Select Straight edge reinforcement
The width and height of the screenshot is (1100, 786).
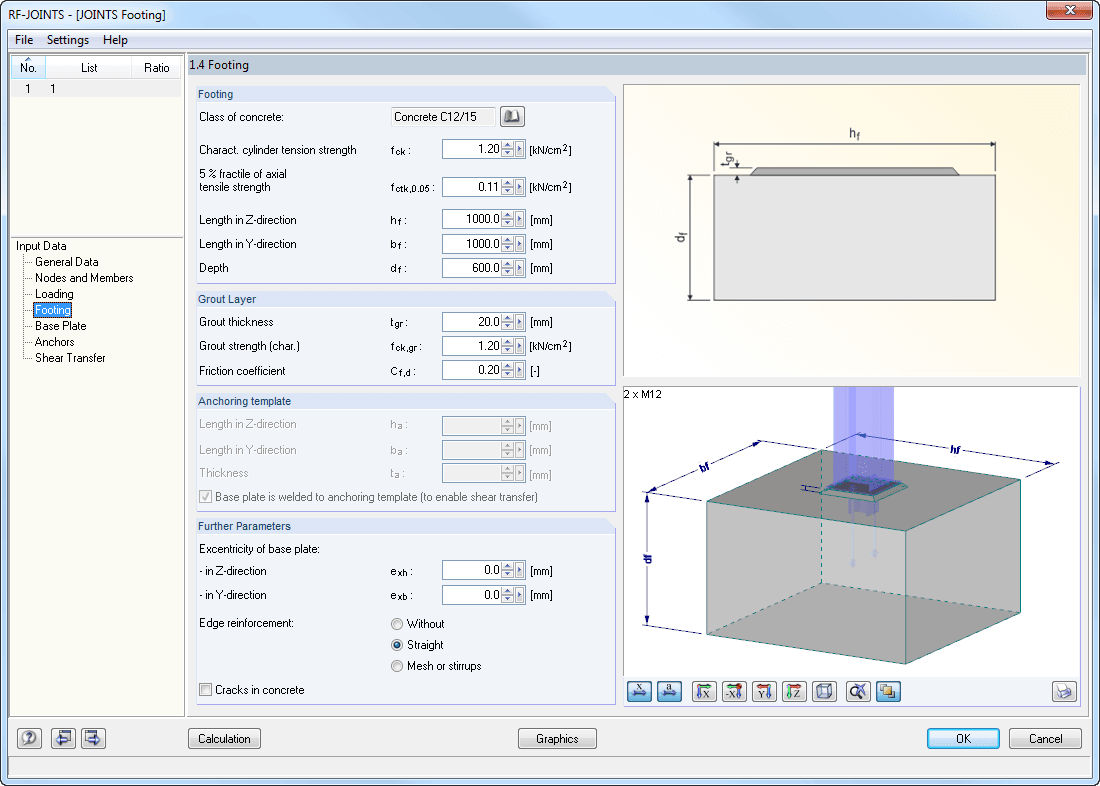tap(397, 645)
